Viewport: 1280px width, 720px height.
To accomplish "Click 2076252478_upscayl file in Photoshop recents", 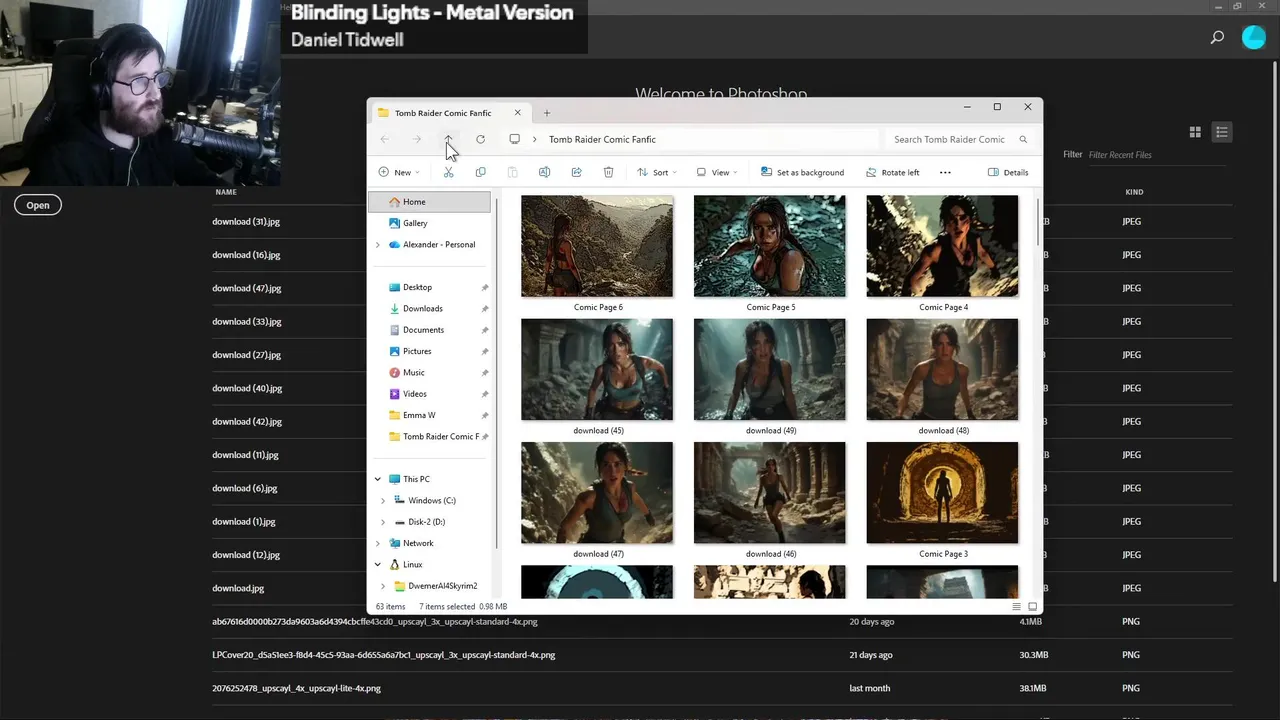I will pyautogui.click(x=296, y=688).
